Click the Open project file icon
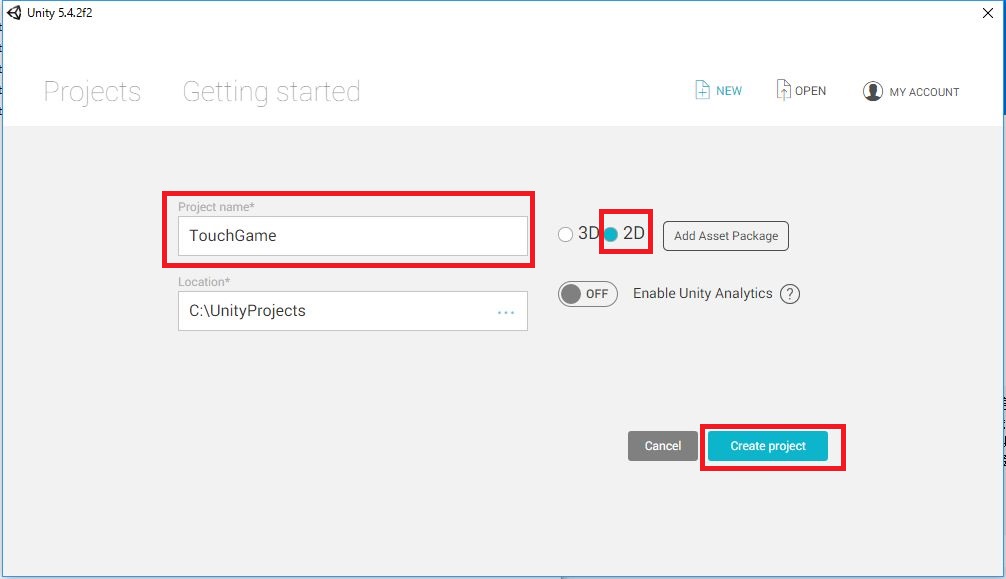The height and width of the screenshot is (579, 1006). pyautogui.click(x=783, y=90)
